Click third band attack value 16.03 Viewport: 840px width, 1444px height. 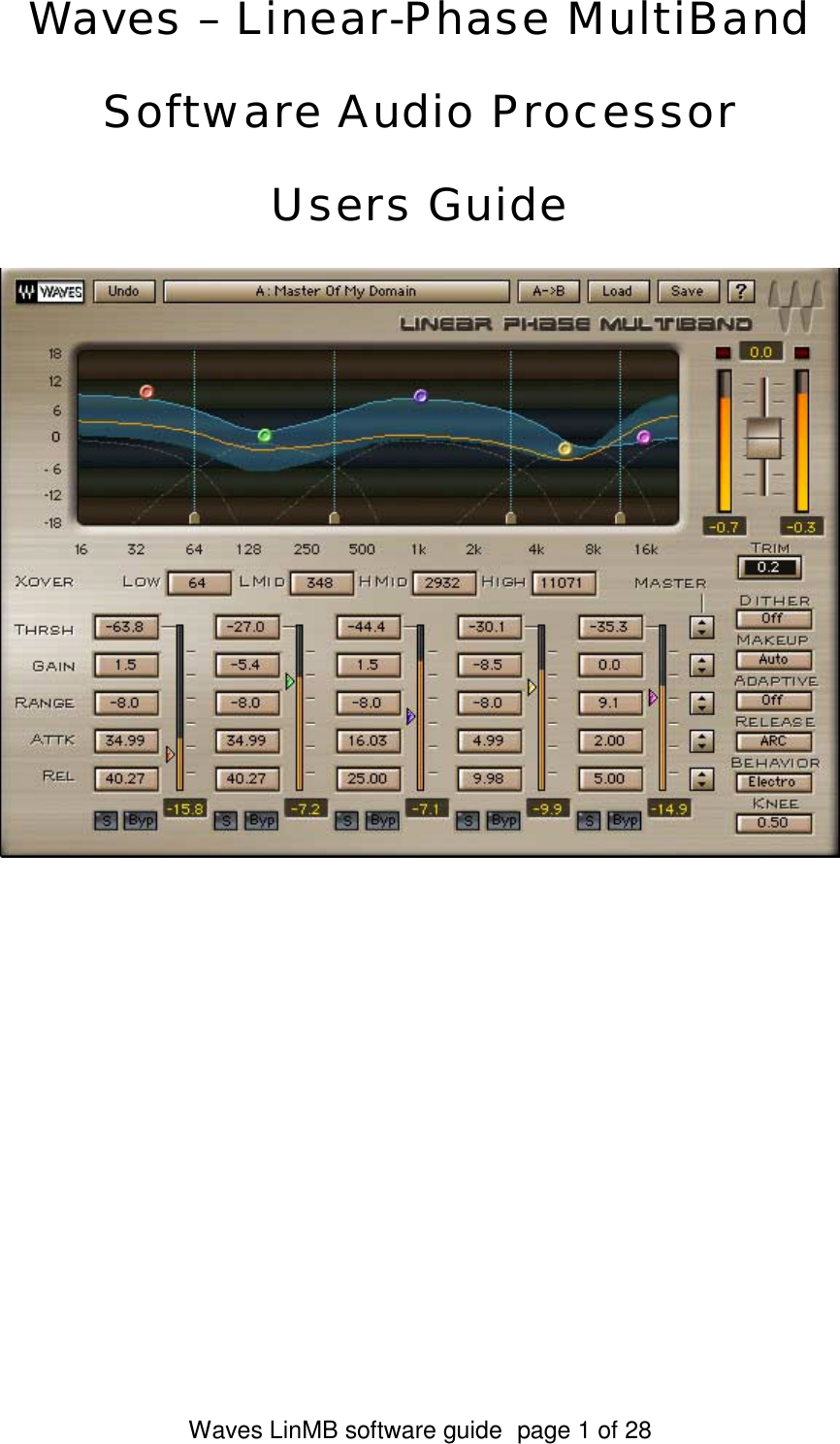point(368,741)
